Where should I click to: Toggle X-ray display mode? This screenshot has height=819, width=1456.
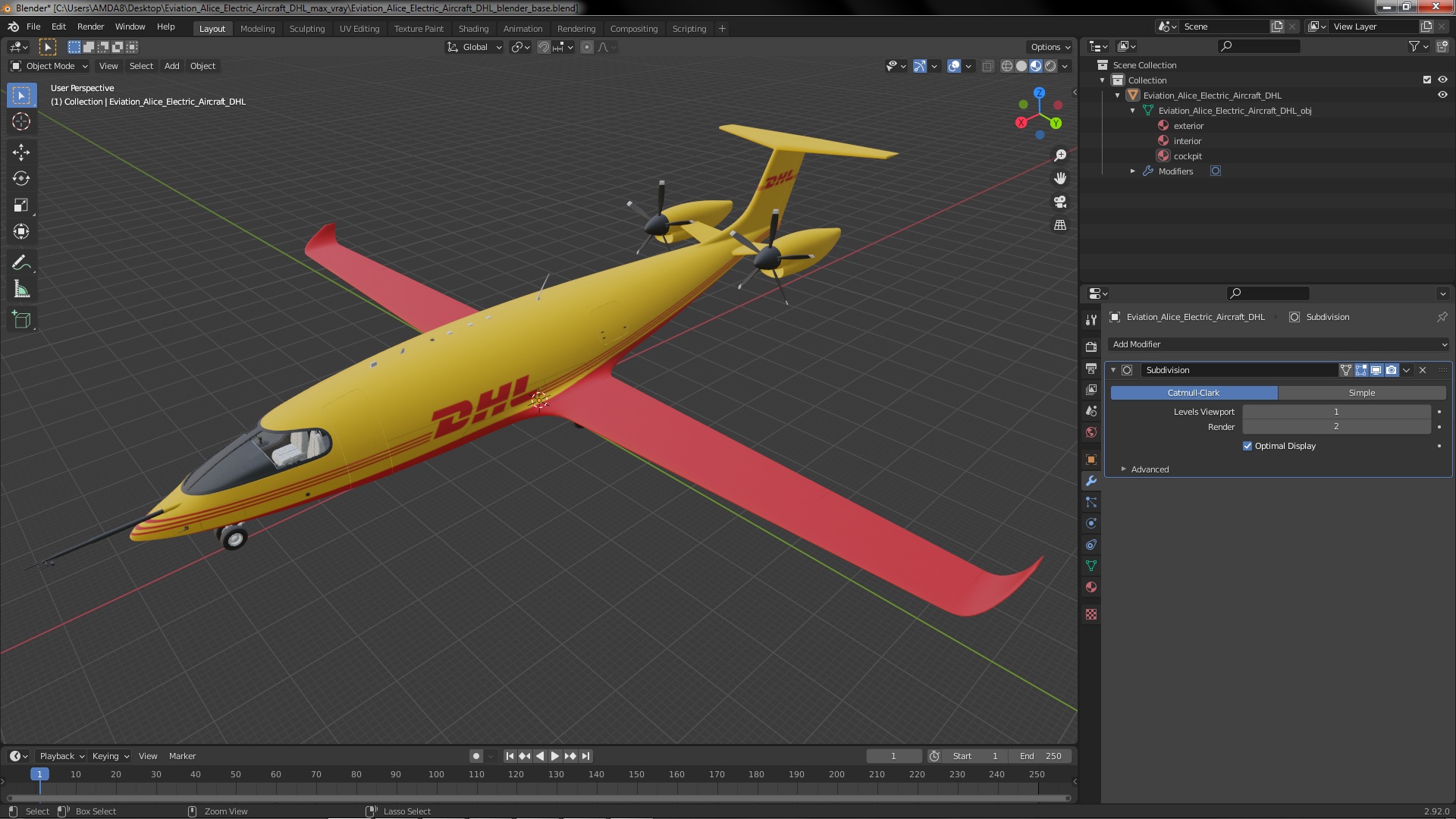pos(987,66)
